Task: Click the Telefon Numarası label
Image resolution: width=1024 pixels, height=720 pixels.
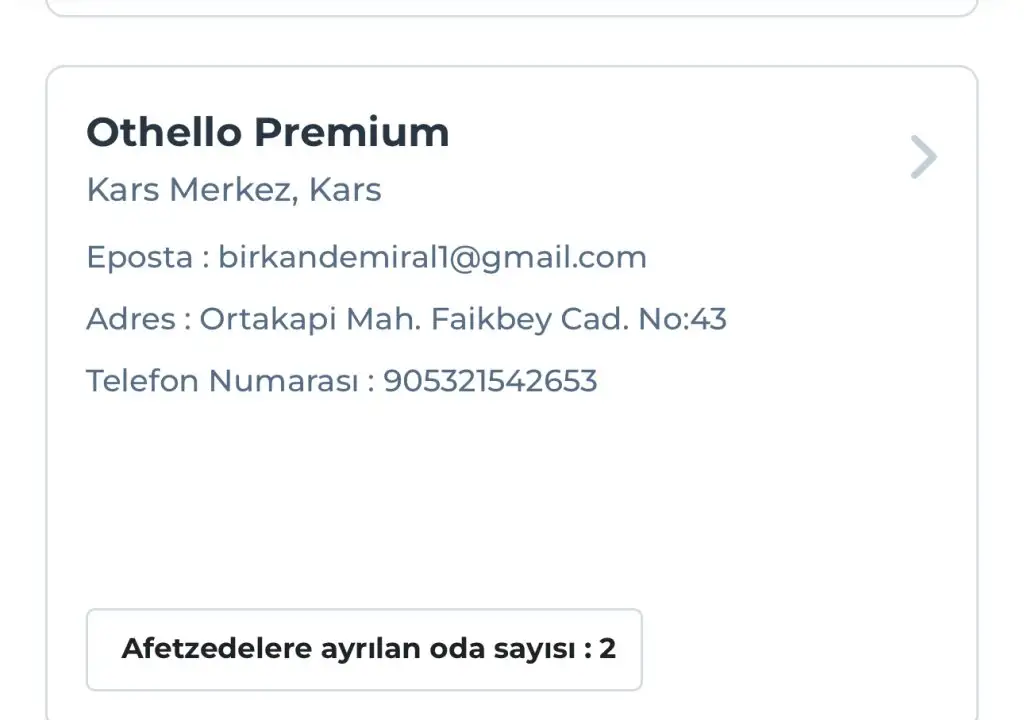Action: [222, 381]
